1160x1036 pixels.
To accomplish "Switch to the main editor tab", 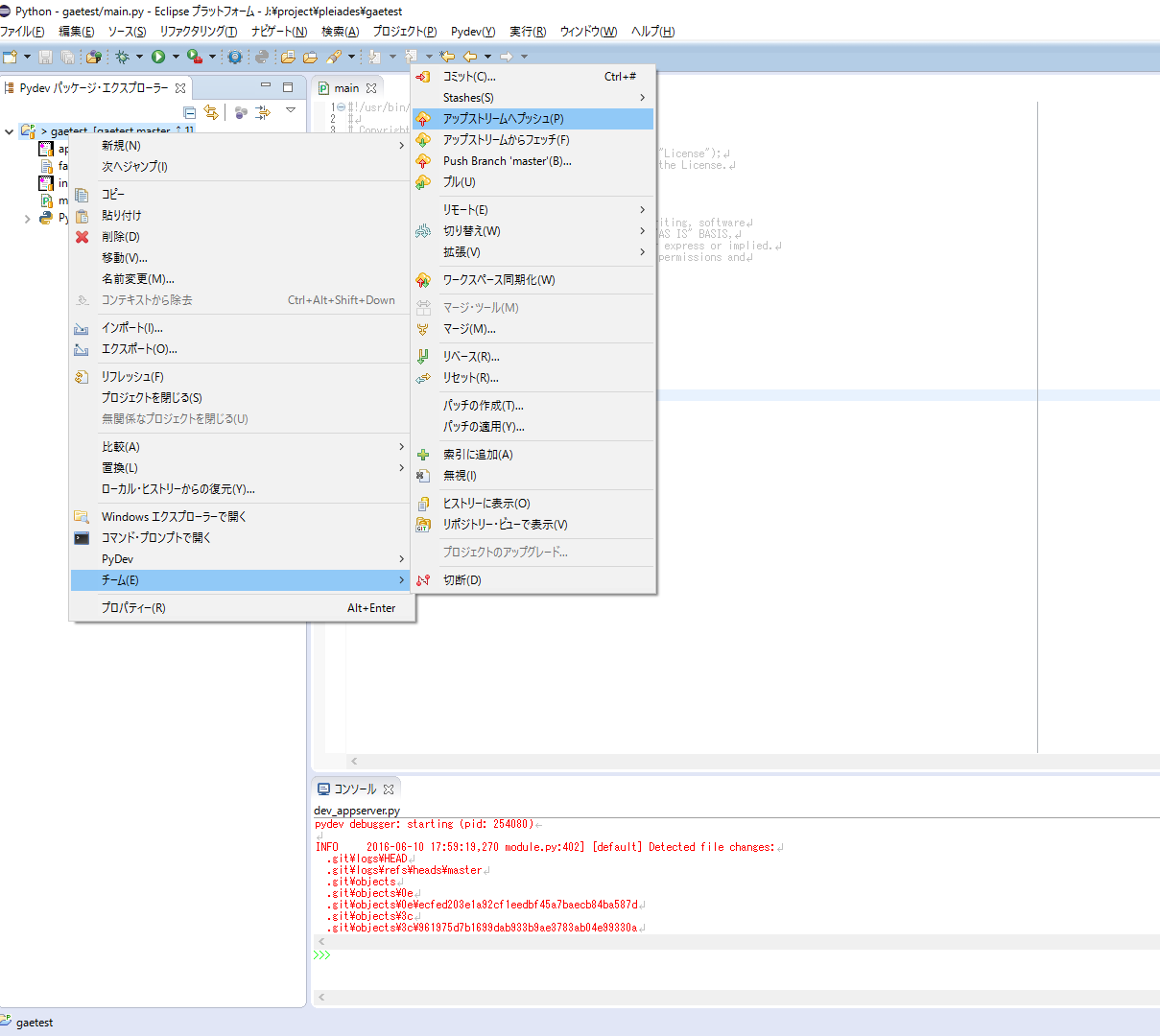I will 347,86.
